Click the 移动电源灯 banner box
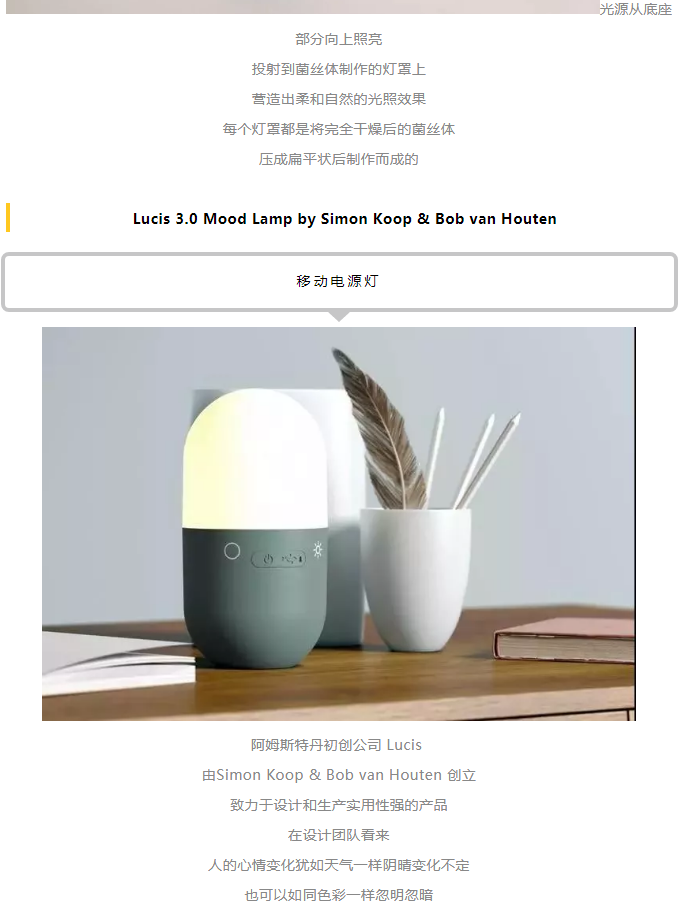The image size is (679, 913). [339, 282]
